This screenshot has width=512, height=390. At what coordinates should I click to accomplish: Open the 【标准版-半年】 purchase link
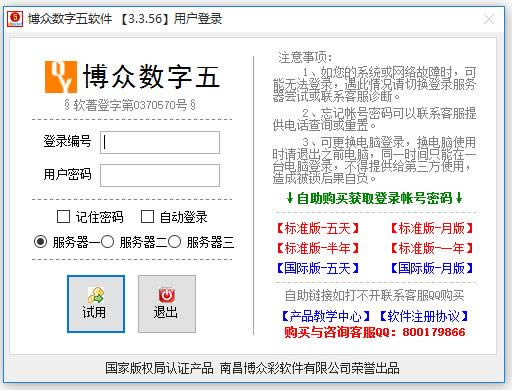point(318,248)
